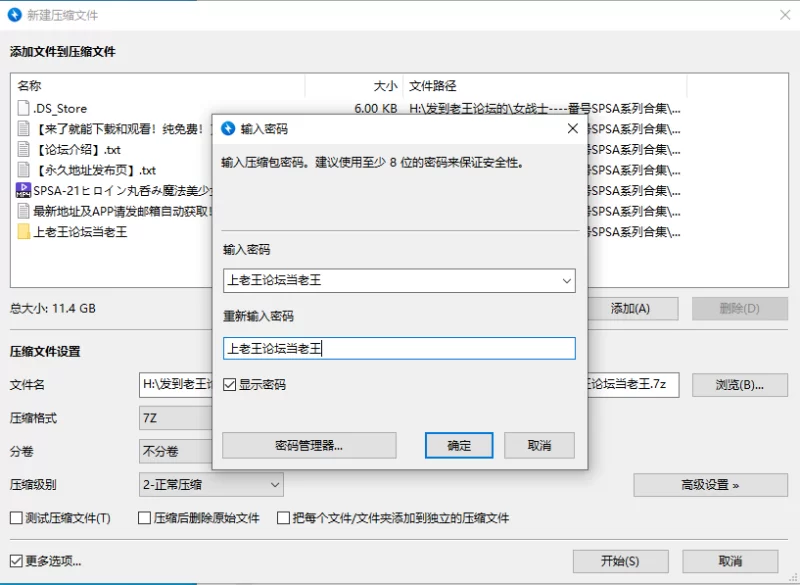Open the 压缩格式 7Z dropdown
The image size is (800, 585).
tap(176, 418)
